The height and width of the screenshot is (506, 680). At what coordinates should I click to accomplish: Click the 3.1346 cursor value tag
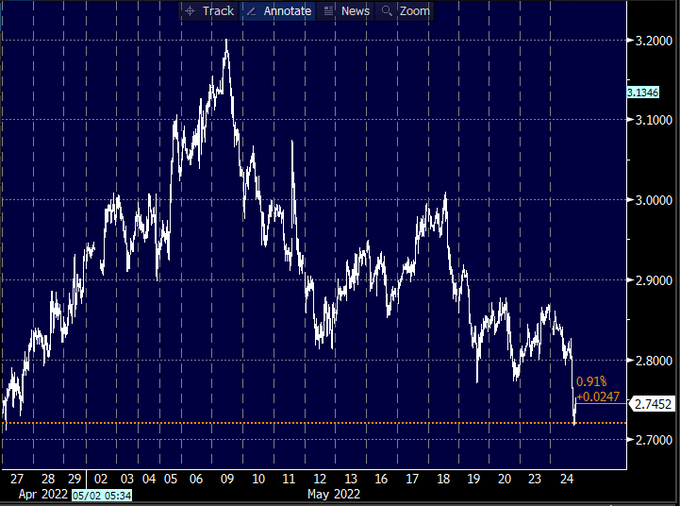tap(643, 92)
